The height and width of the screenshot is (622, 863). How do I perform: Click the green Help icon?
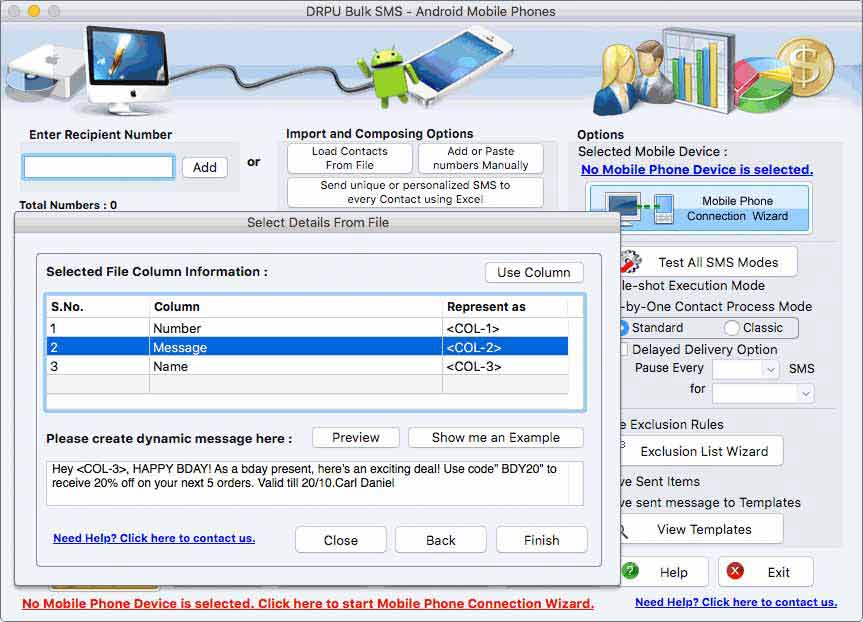point(631,572)
